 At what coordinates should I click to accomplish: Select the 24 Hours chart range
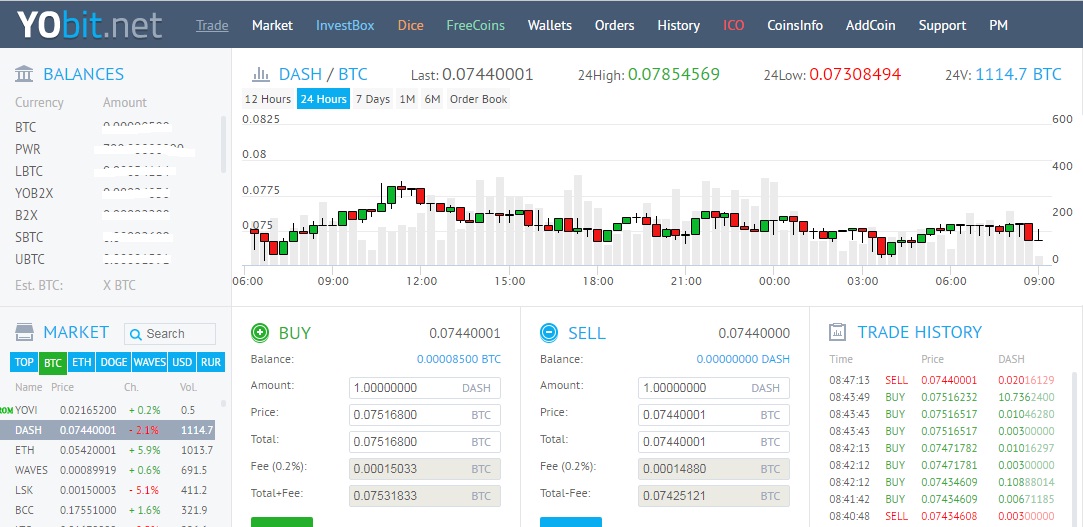pos(323,99)
